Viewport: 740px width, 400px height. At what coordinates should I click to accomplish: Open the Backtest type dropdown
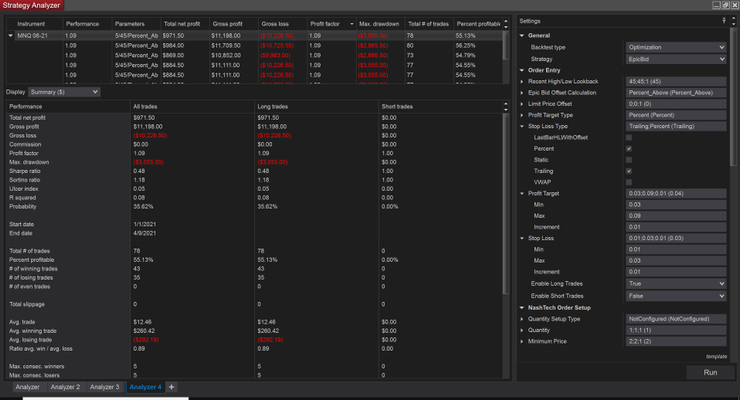click(675, 47)
